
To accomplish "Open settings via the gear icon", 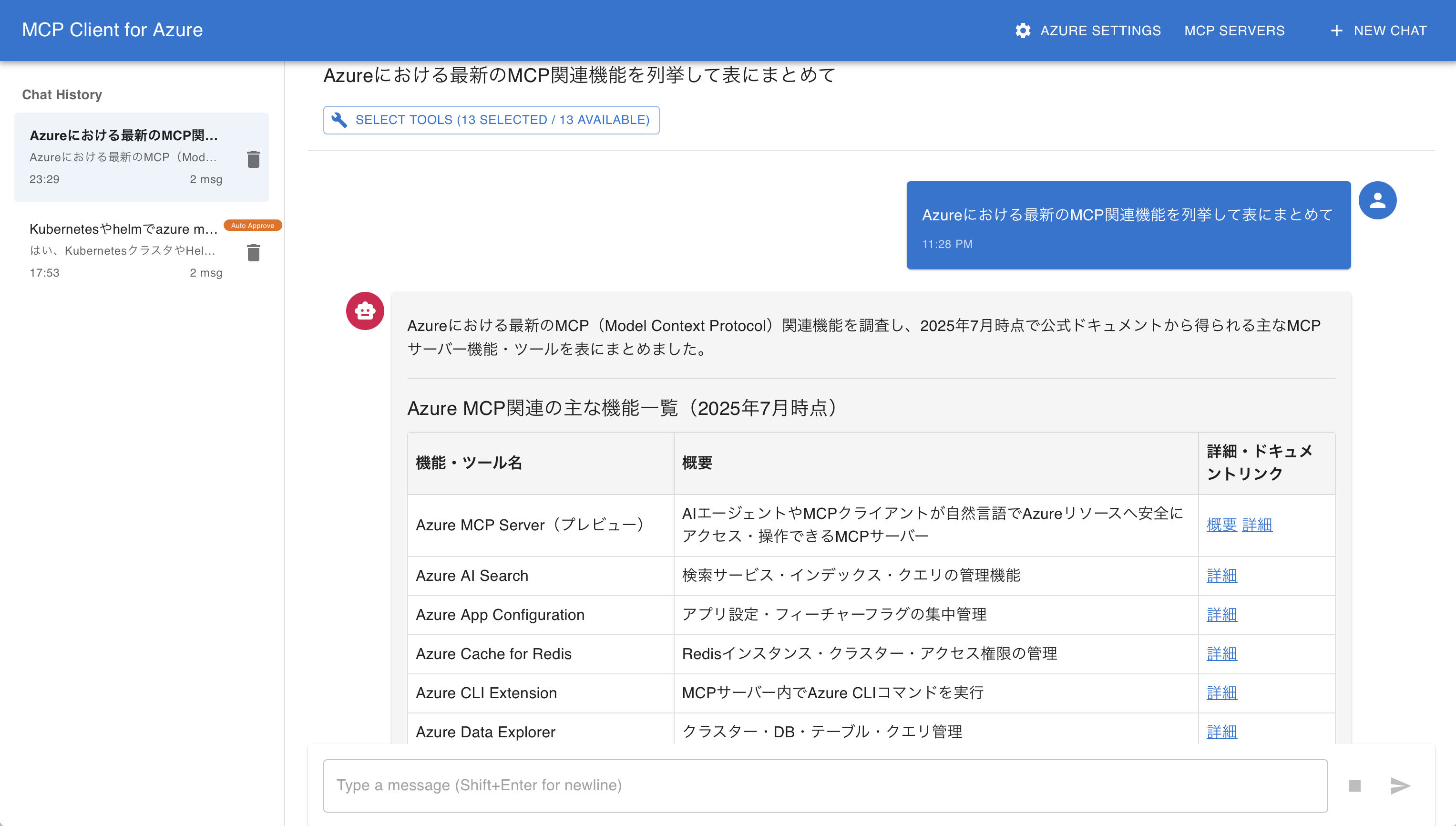I will (1024, 31).
